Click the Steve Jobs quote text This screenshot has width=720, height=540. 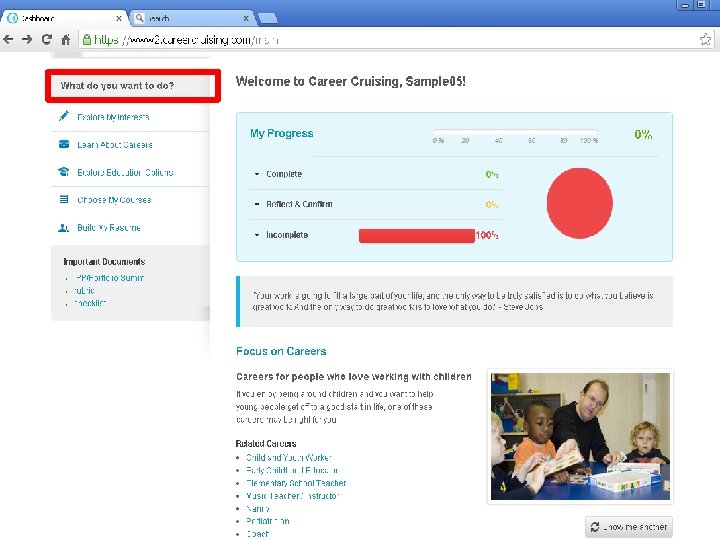tap(453, 301)
